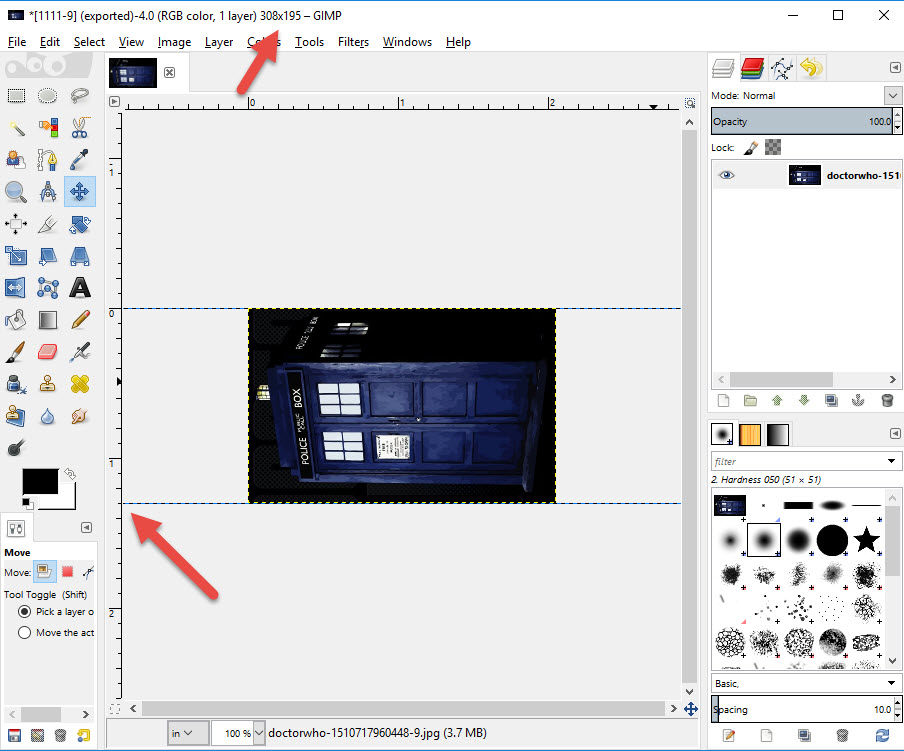Open the Filters menu

point(353,41)
